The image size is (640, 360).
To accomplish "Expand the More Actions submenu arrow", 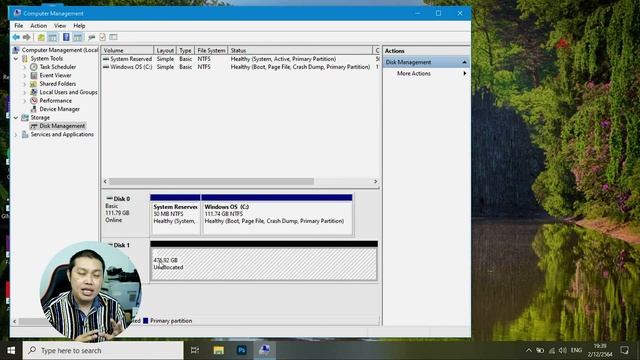I will [464, 73].
